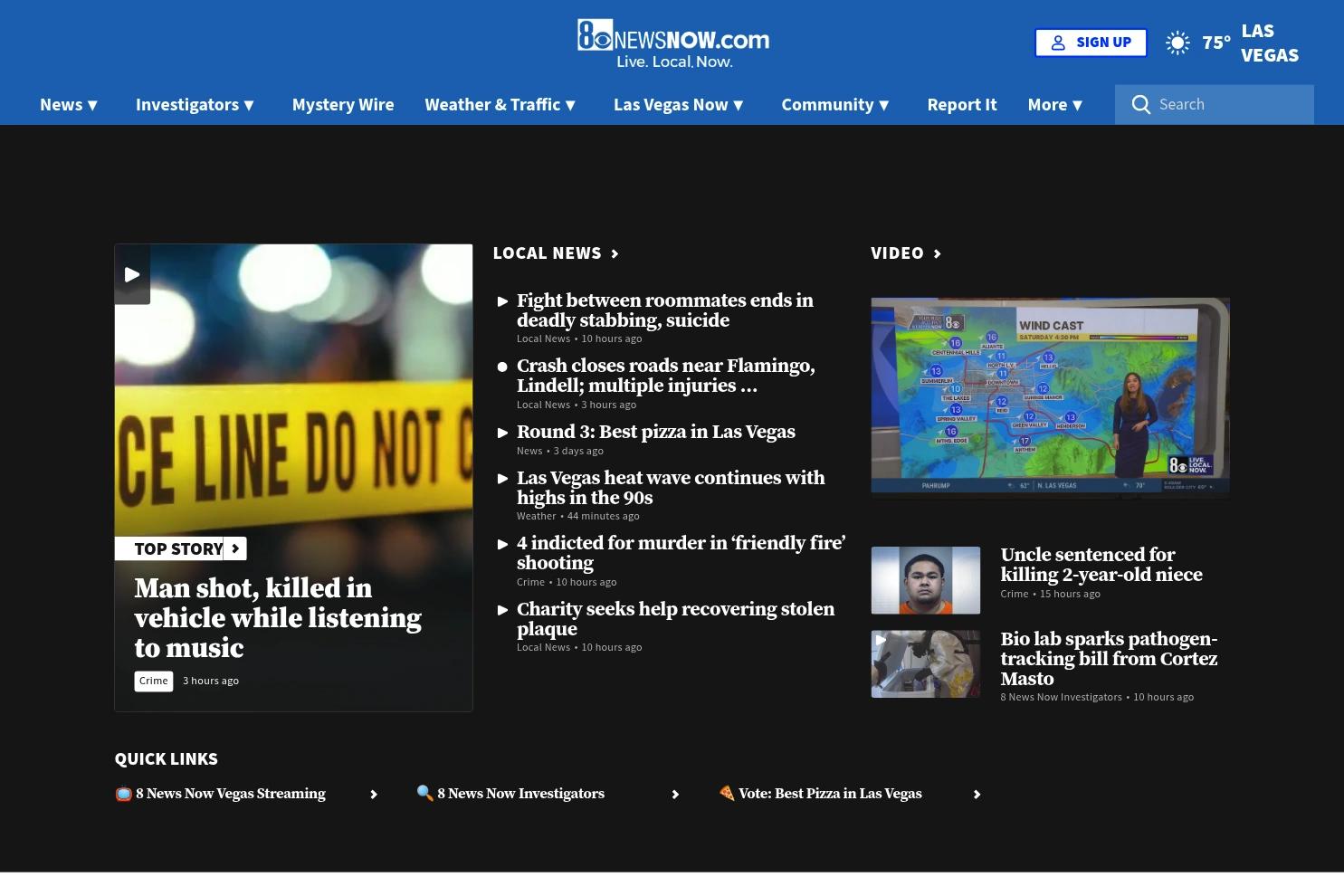Click 'Local News' category under stolen plaque story

pyautogui.click(x=543, y=648)
